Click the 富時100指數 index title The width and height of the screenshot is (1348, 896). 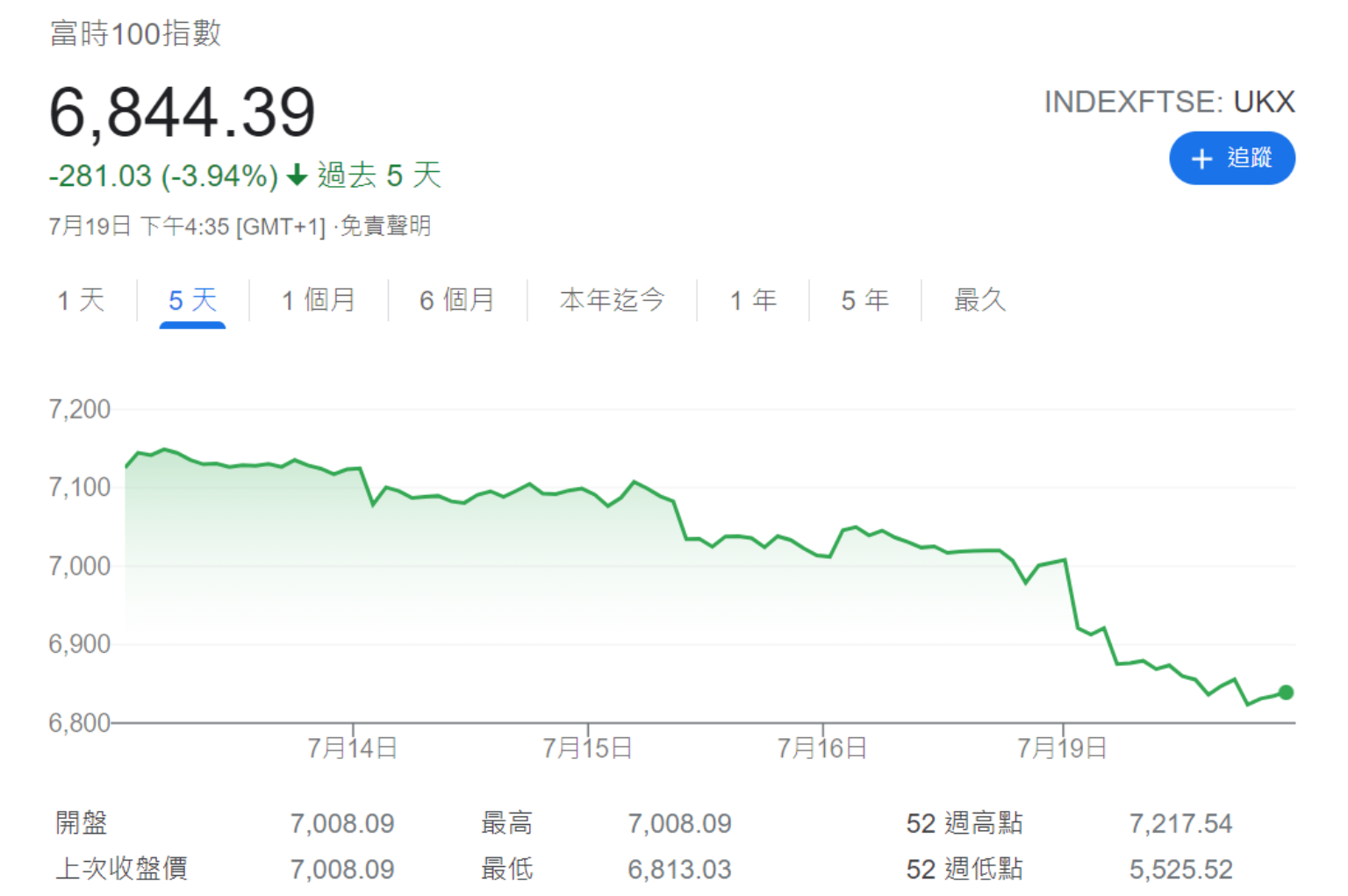tap(136, 33)
